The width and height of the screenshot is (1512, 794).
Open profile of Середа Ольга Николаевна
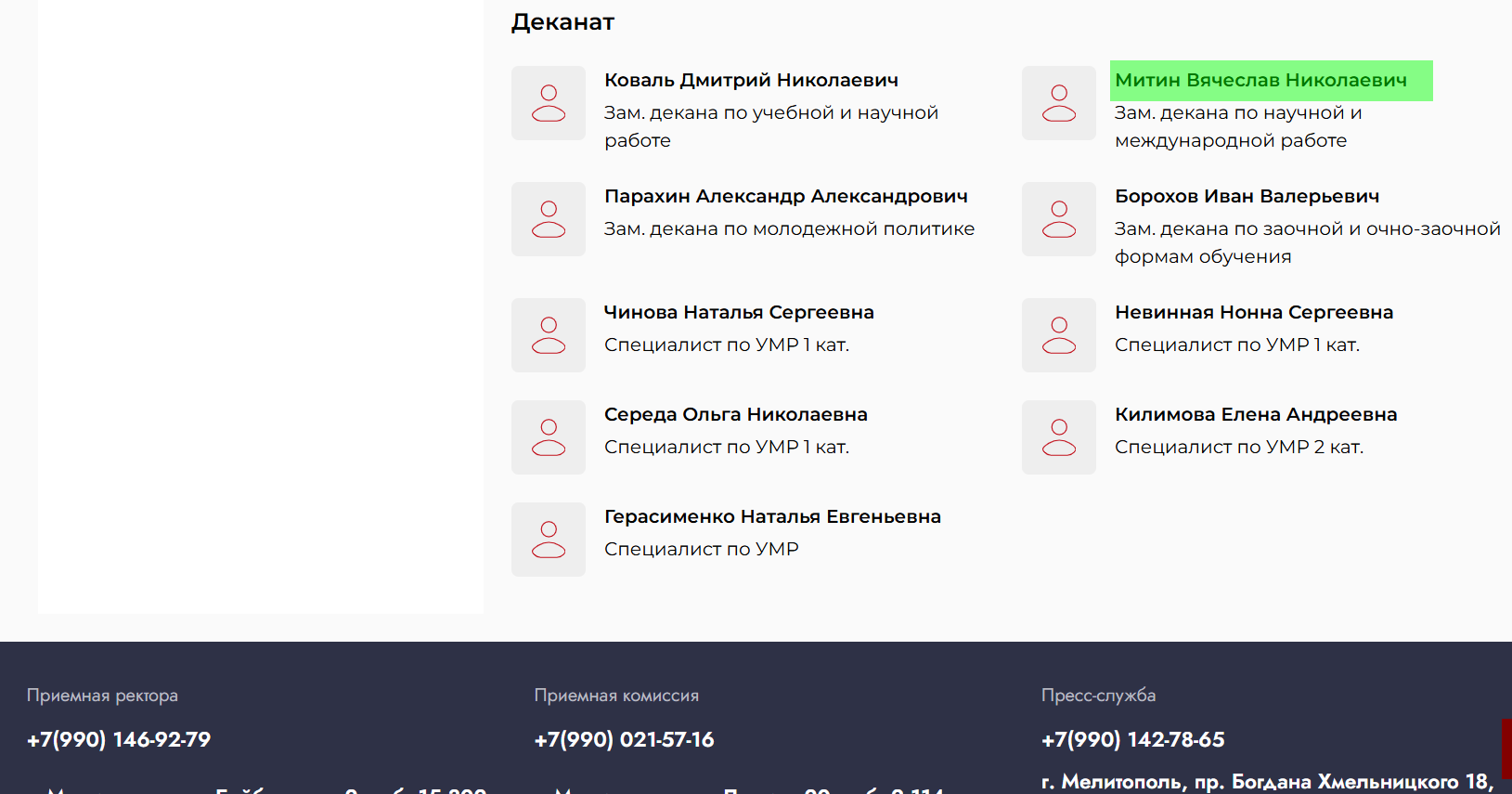(x=736, y=414)
